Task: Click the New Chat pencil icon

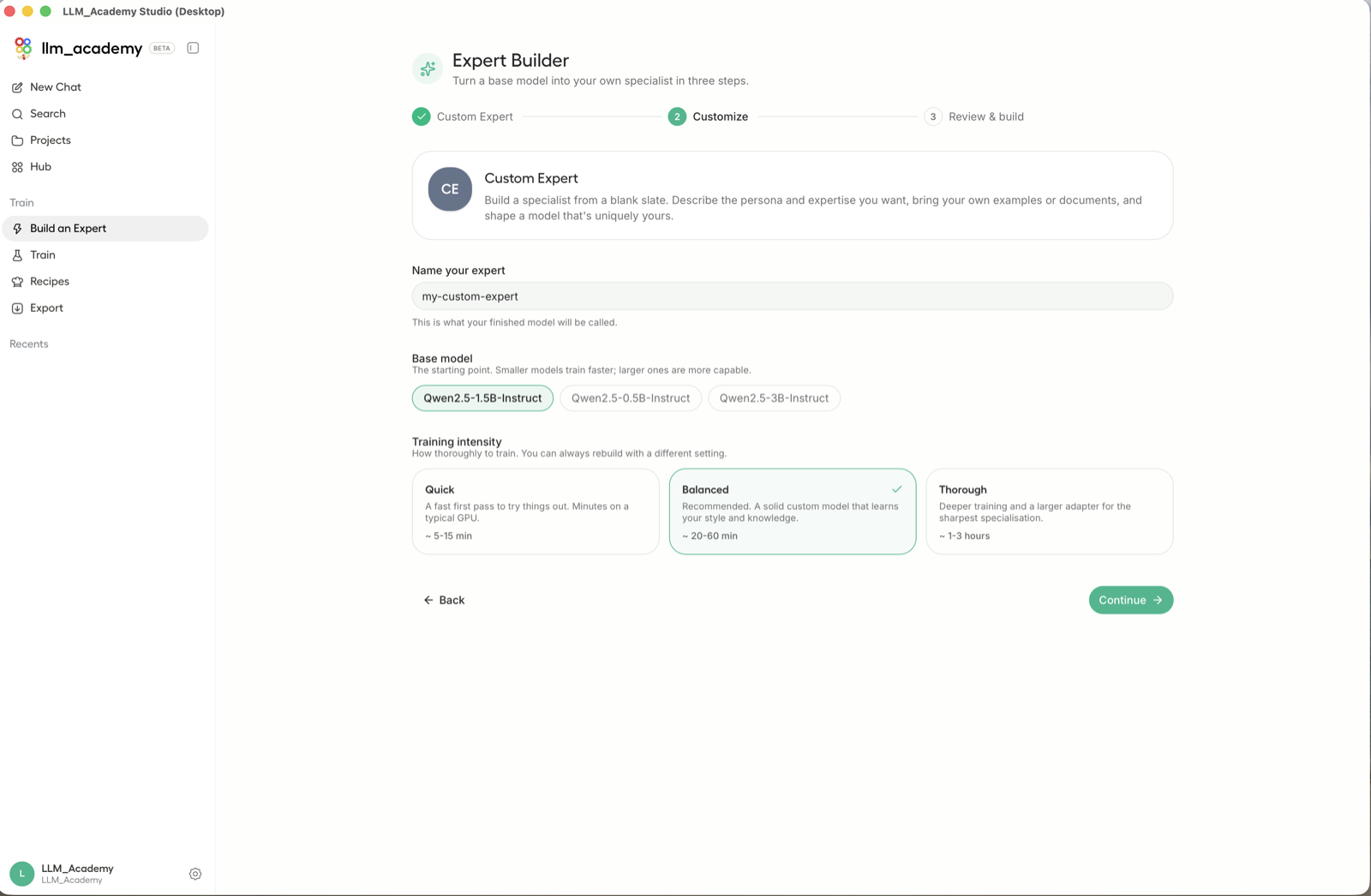Action: (17, 87)
